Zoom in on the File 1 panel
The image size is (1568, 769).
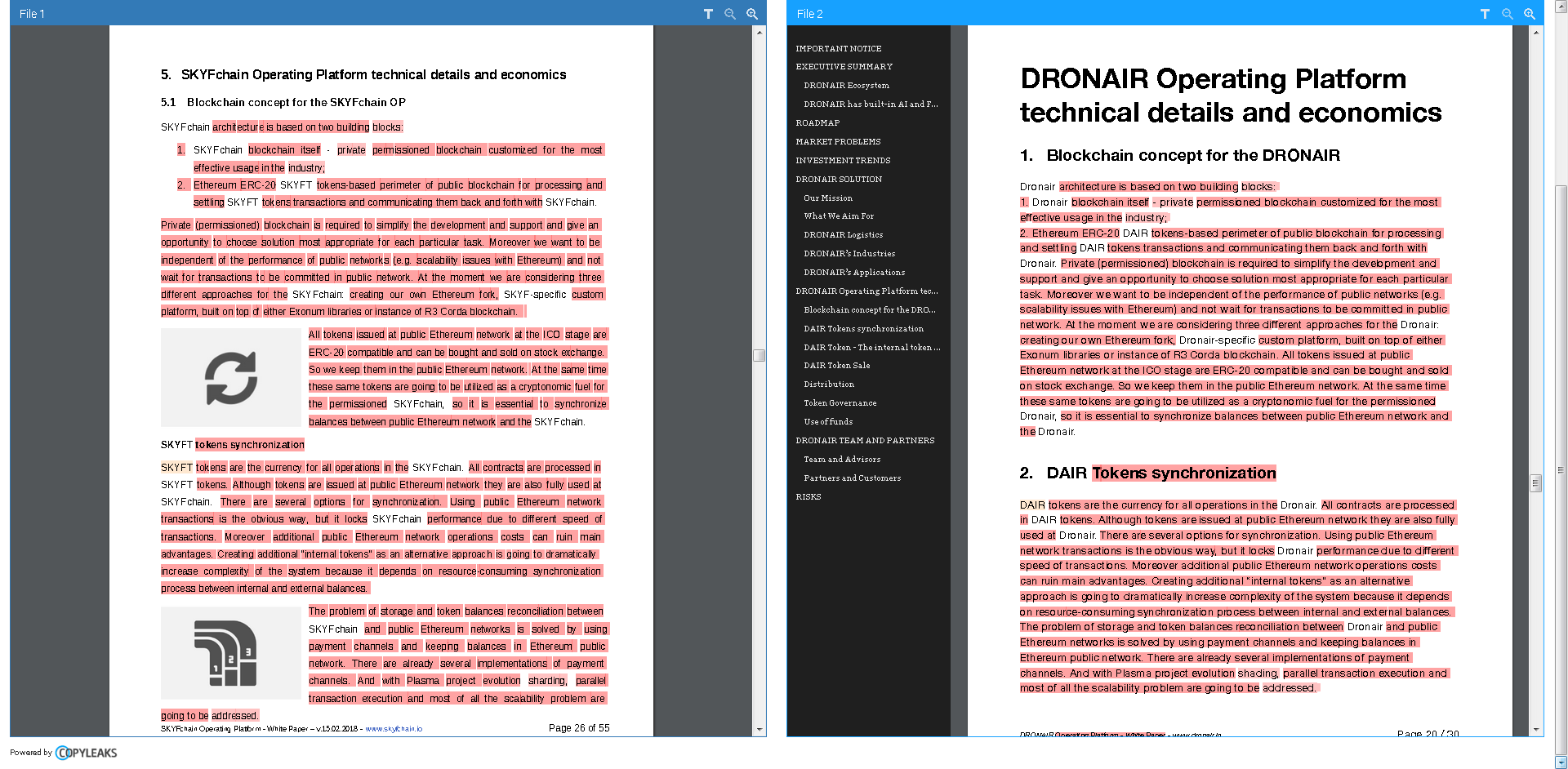(752, 14)
